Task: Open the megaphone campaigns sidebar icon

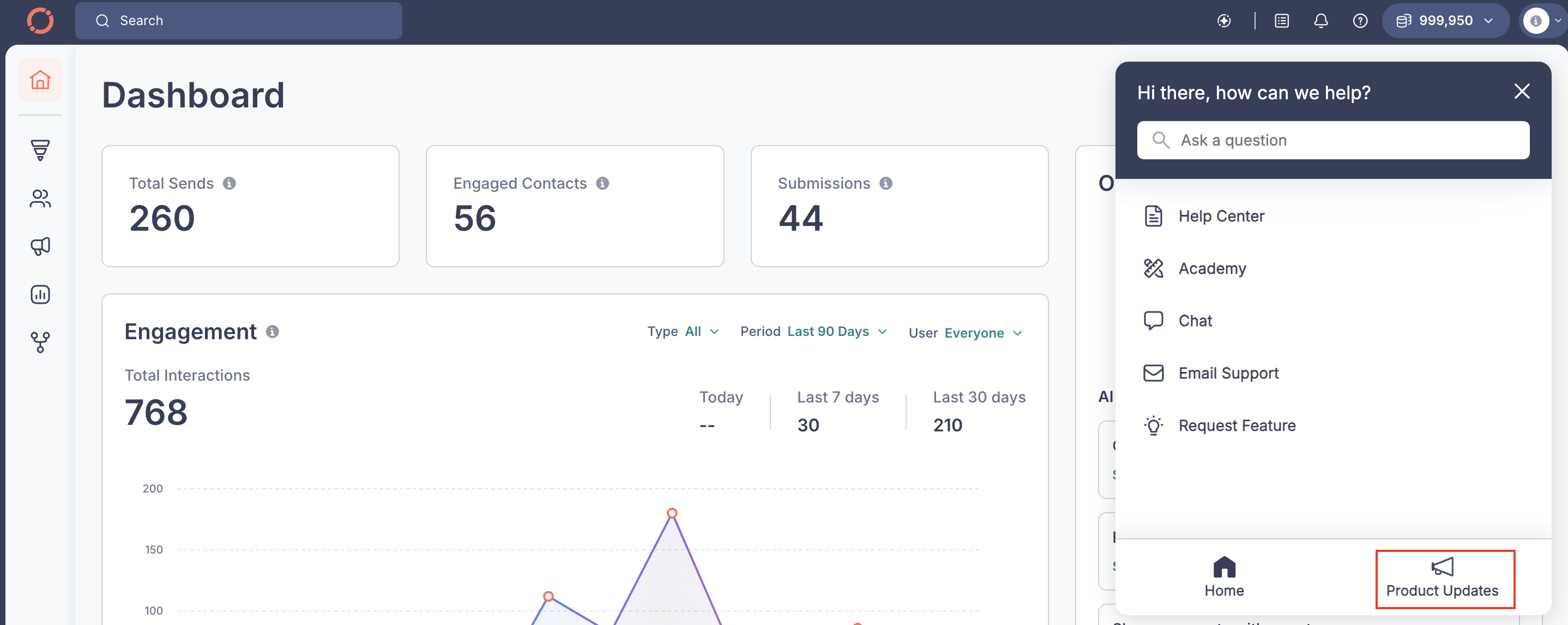Action: tap(40, 246)
